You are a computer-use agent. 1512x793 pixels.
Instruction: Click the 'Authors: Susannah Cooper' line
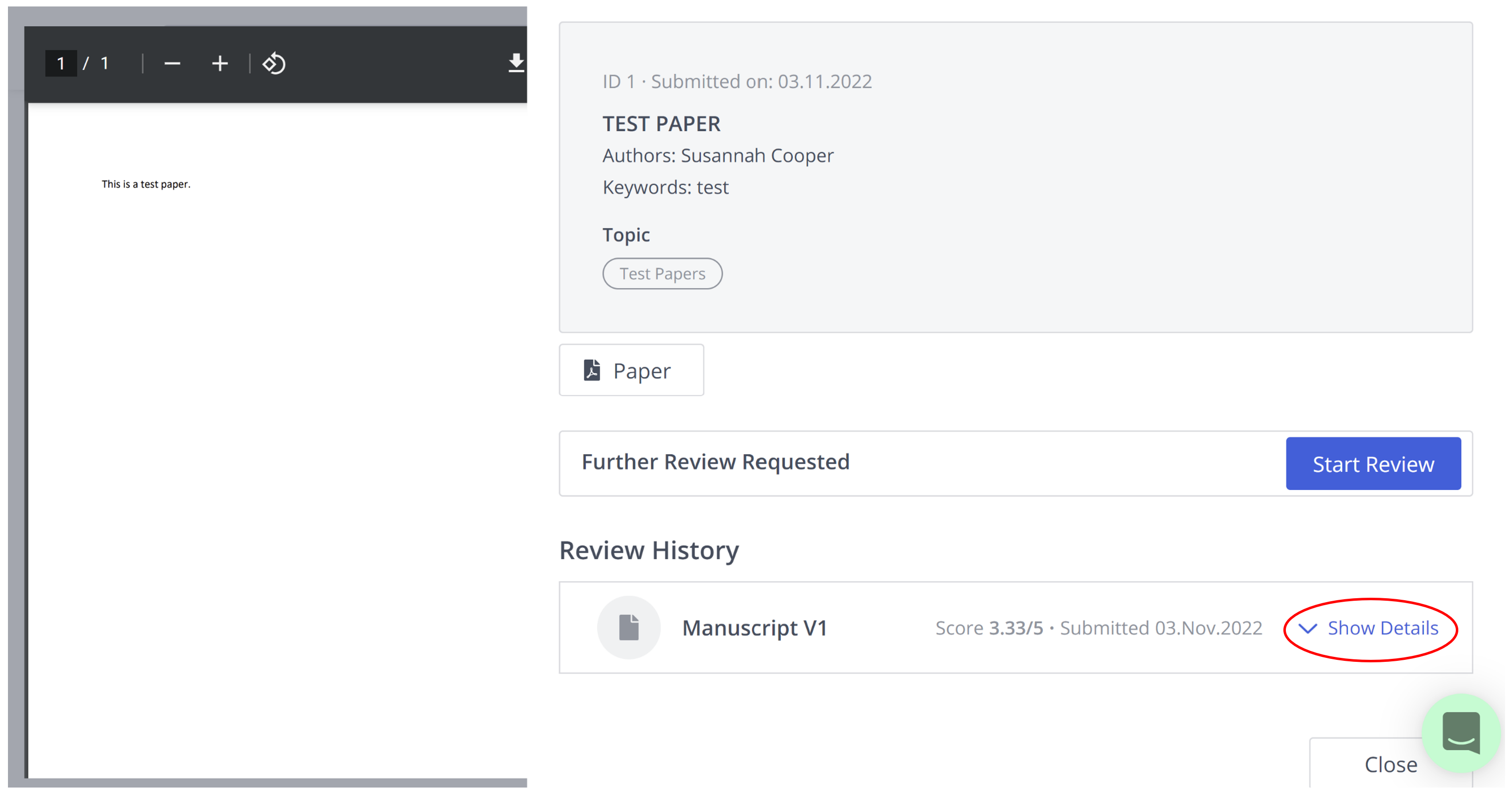[718, 156]
